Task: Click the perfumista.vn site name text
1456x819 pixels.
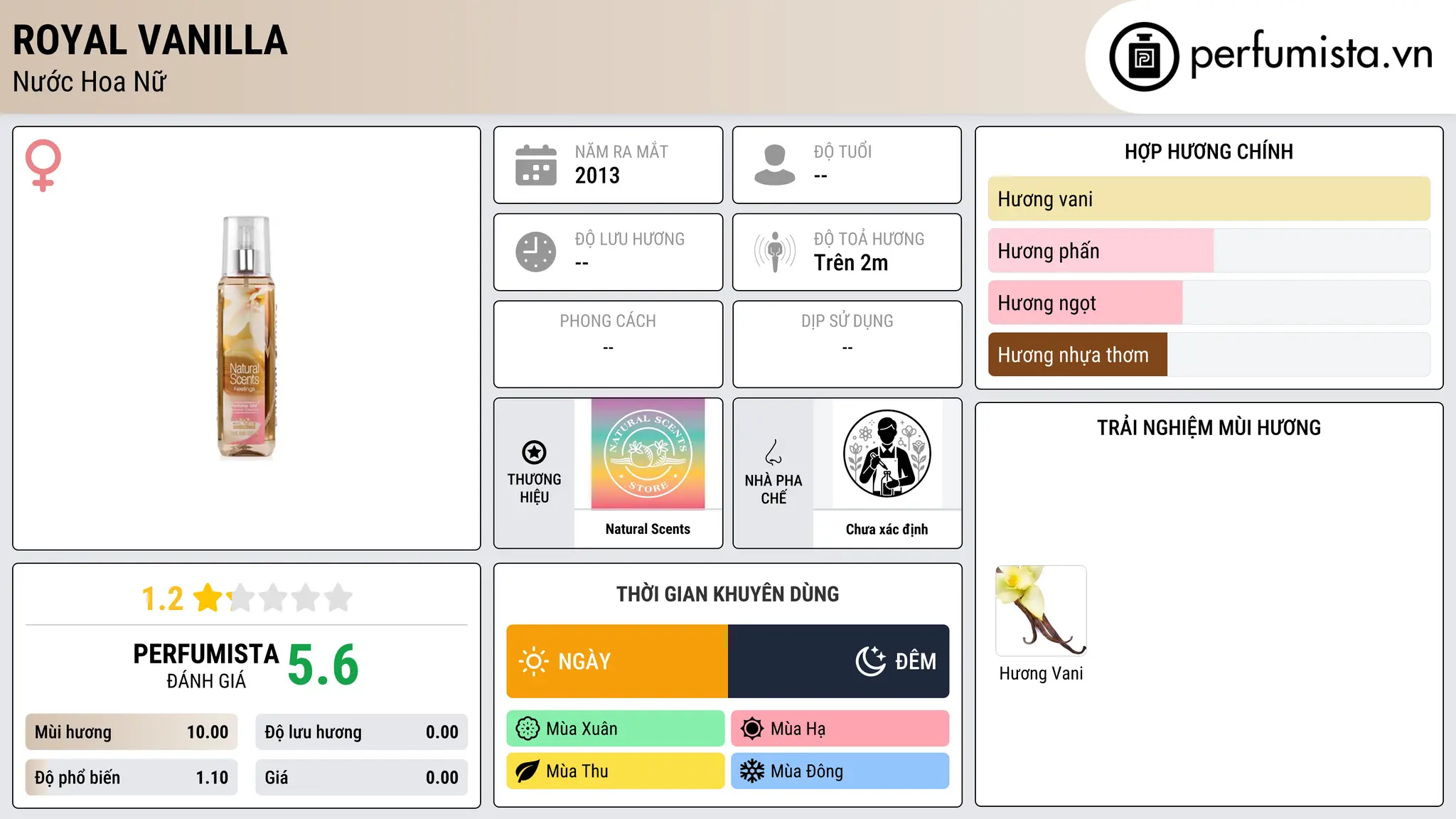Action: point(1311,55)
